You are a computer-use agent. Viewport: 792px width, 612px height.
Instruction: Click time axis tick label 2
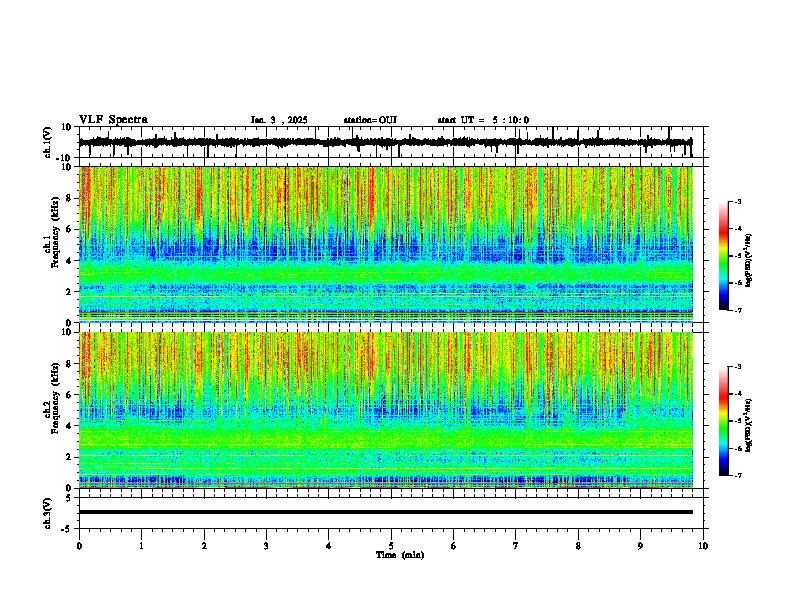[x=204, y=546]
